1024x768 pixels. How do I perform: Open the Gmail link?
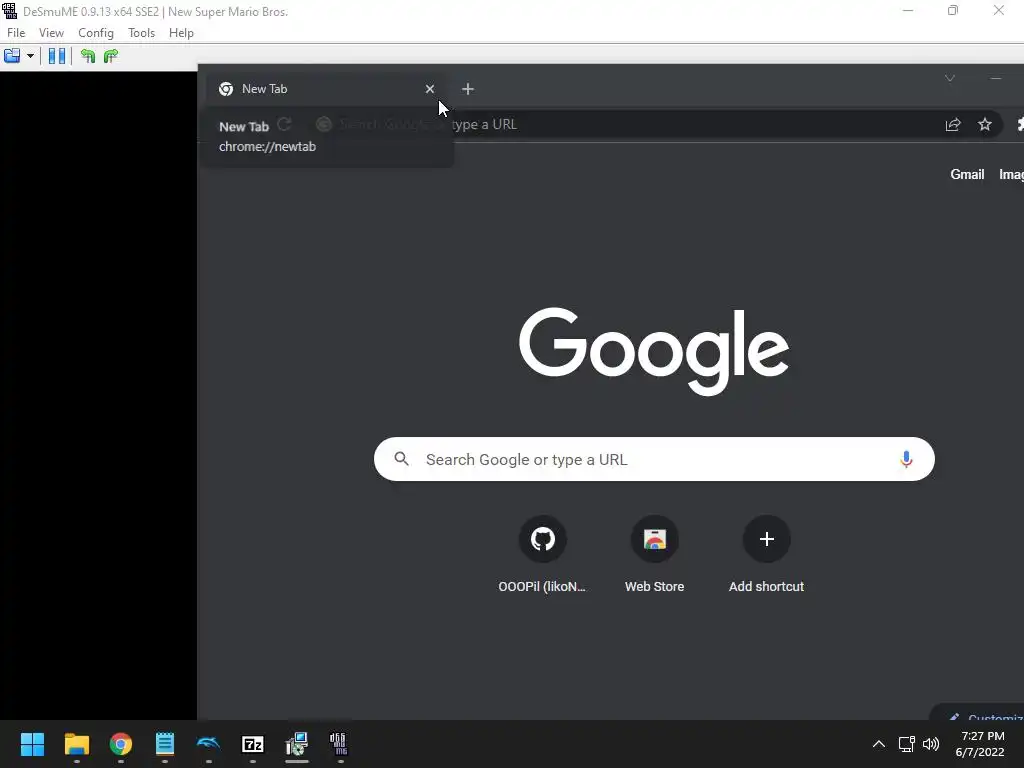967,174
